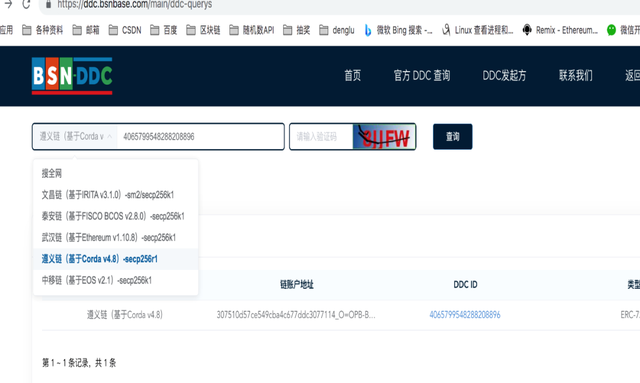Collapse the chain selector dropdown 遵义链
This screenshot has width=640, height=383.
tap(75, 136)
